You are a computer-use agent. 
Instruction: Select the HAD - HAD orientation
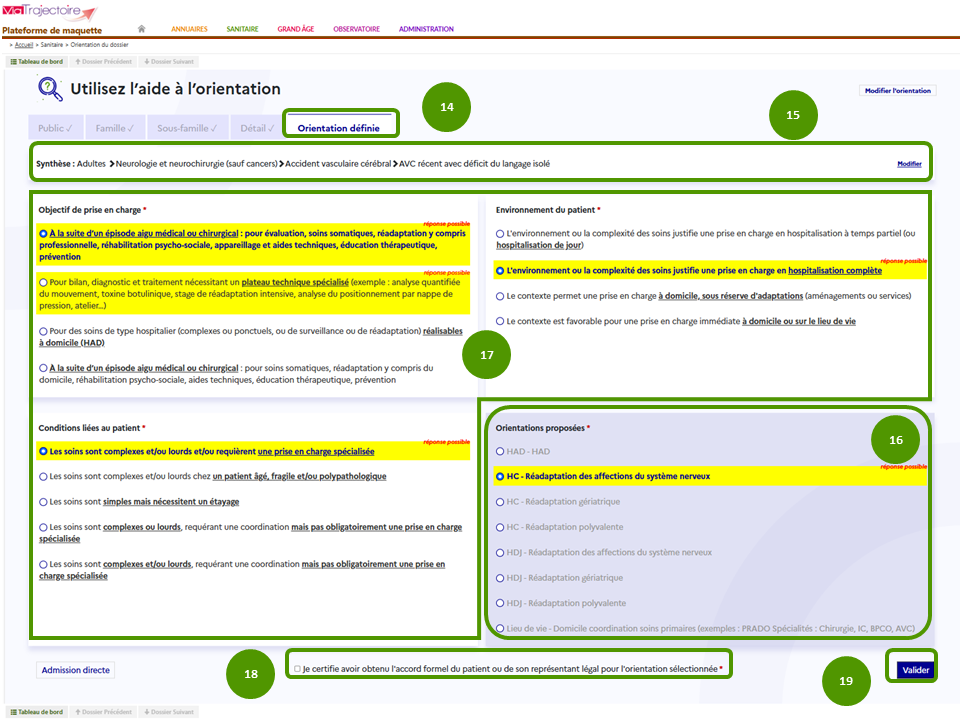[500, 451]
